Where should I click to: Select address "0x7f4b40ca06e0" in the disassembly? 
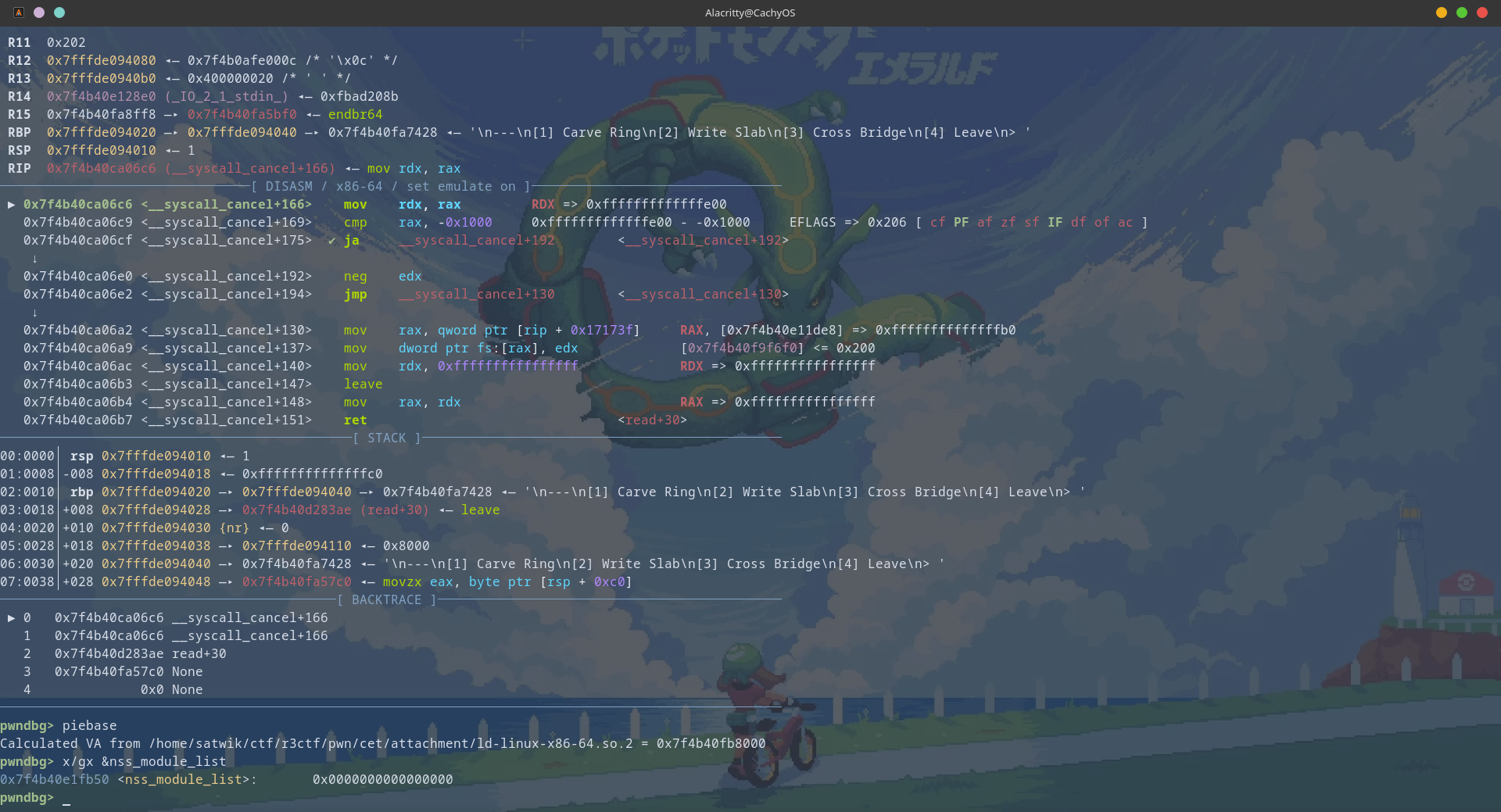(x=78, y=276)
